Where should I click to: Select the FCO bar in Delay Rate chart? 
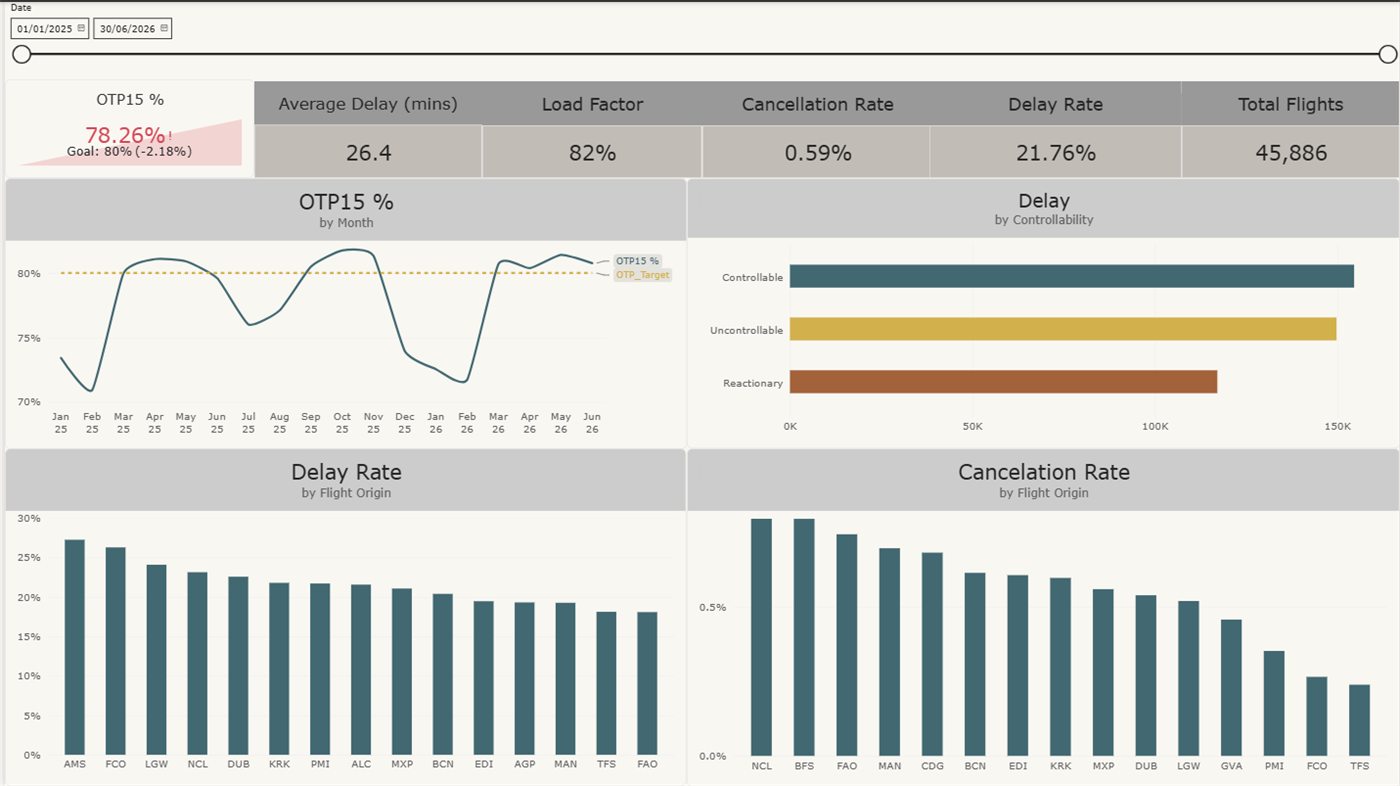pyautogui.click(x=116, y=651)
